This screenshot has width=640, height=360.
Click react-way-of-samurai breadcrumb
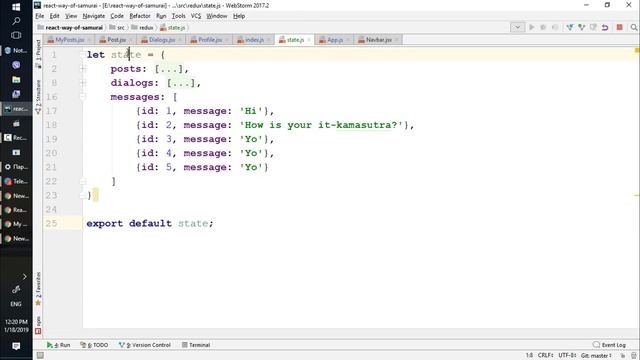(70, 28)
